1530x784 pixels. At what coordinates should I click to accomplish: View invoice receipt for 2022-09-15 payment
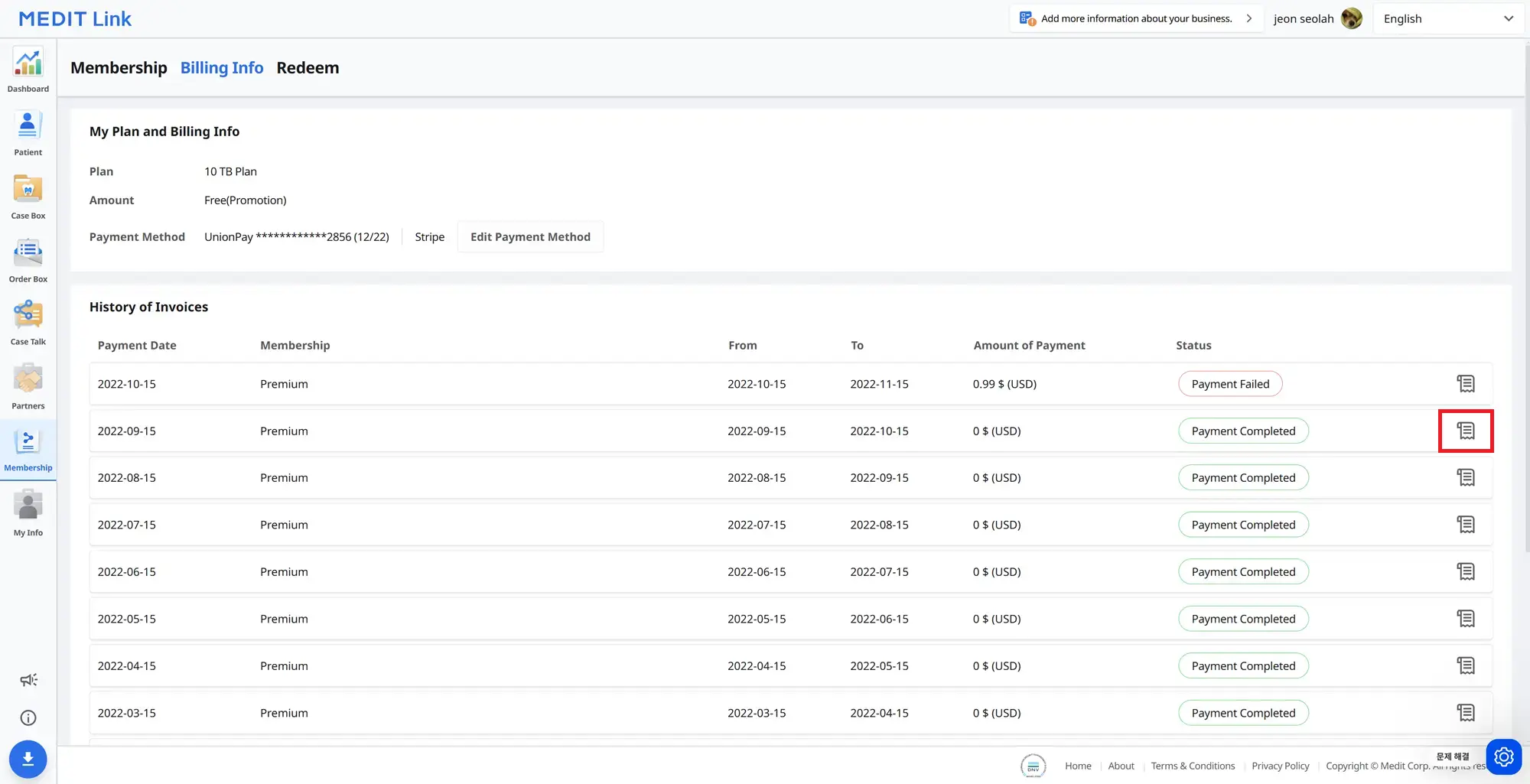pyautogui.click(x=1466, y=431)
